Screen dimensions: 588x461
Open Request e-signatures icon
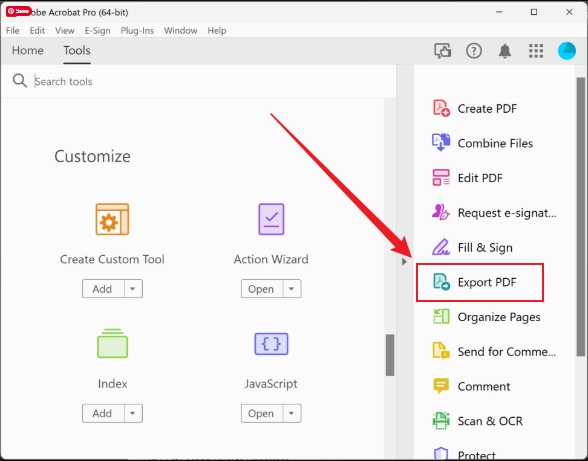pyautogui.click(x=441, y=213)
